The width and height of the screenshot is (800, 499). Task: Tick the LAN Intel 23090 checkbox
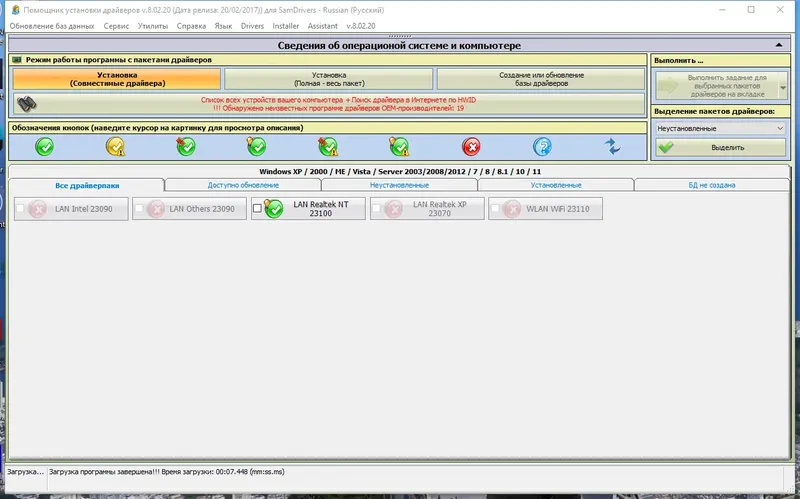click(20, 208)
